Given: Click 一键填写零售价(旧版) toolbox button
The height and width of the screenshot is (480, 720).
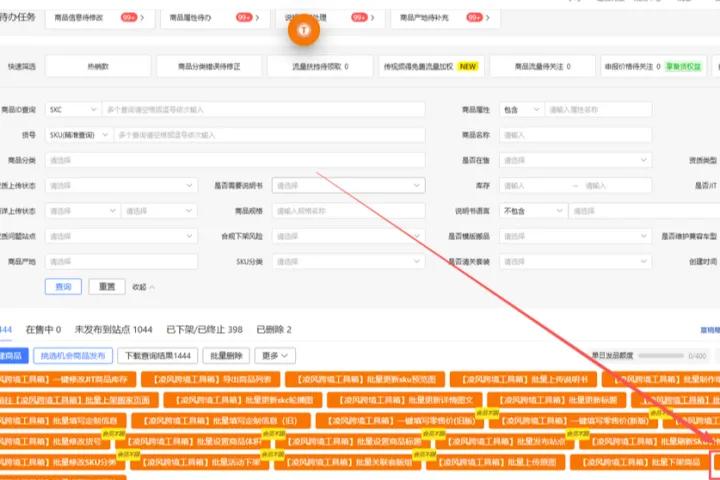Looking at the screenshot, I should (400, 420).
